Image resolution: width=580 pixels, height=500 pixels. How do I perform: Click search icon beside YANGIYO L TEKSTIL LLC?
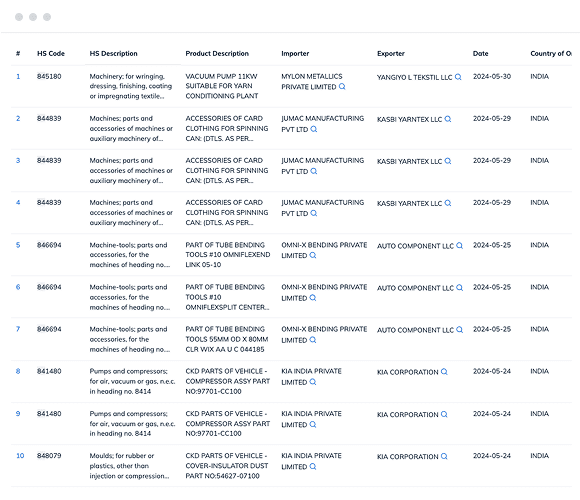[458, 77]
